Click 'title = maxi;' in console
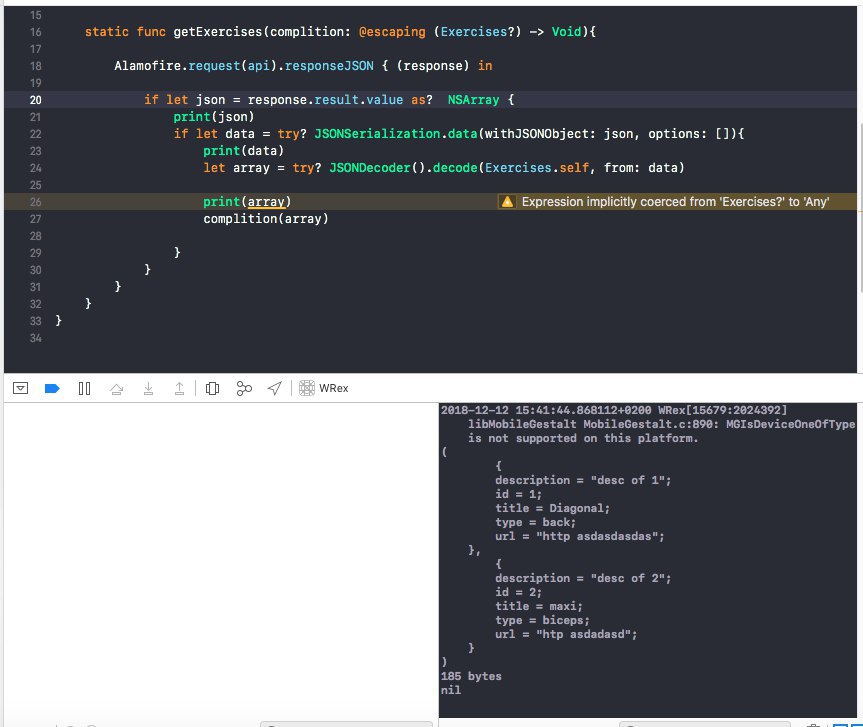Screen dimensions: 863x727 pos(538,606)
